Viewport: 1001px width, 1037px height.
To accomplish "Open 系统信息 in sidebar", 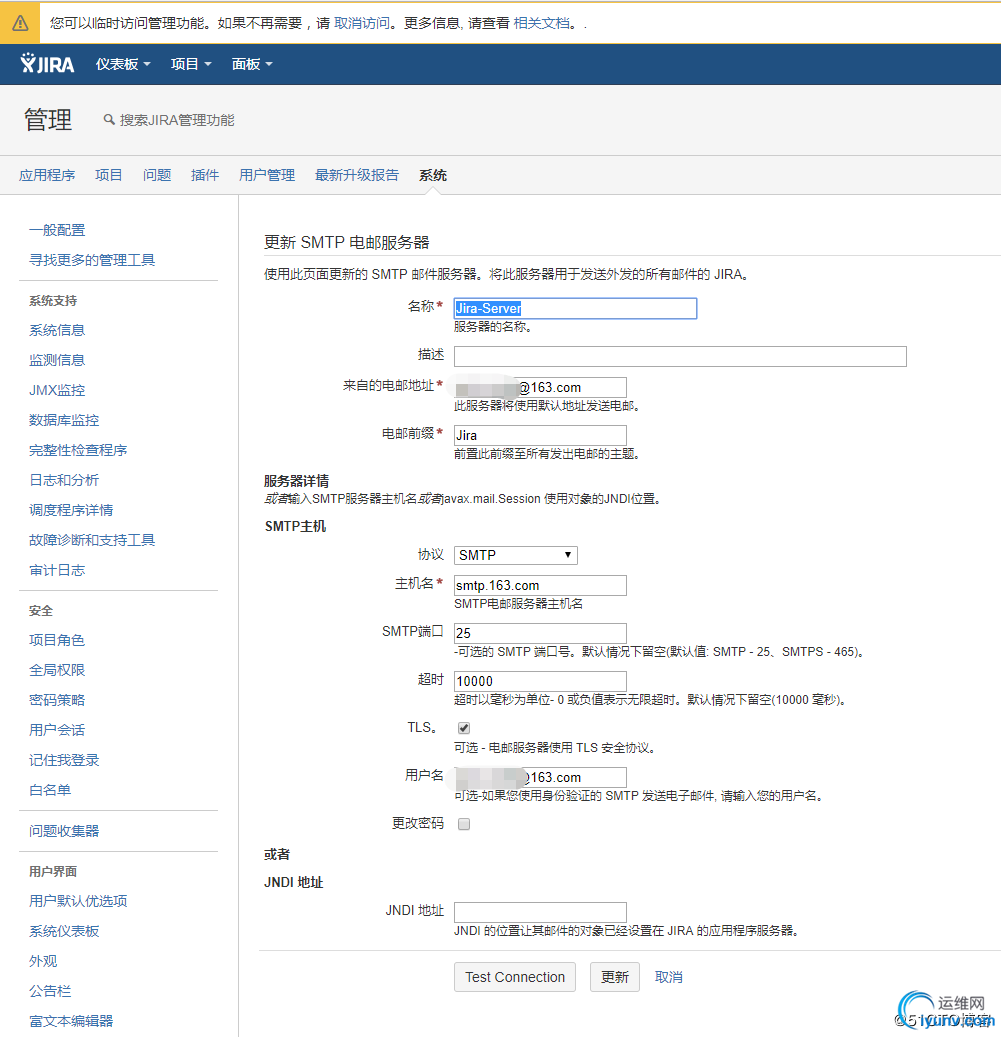I will click(x=57, y=330).
